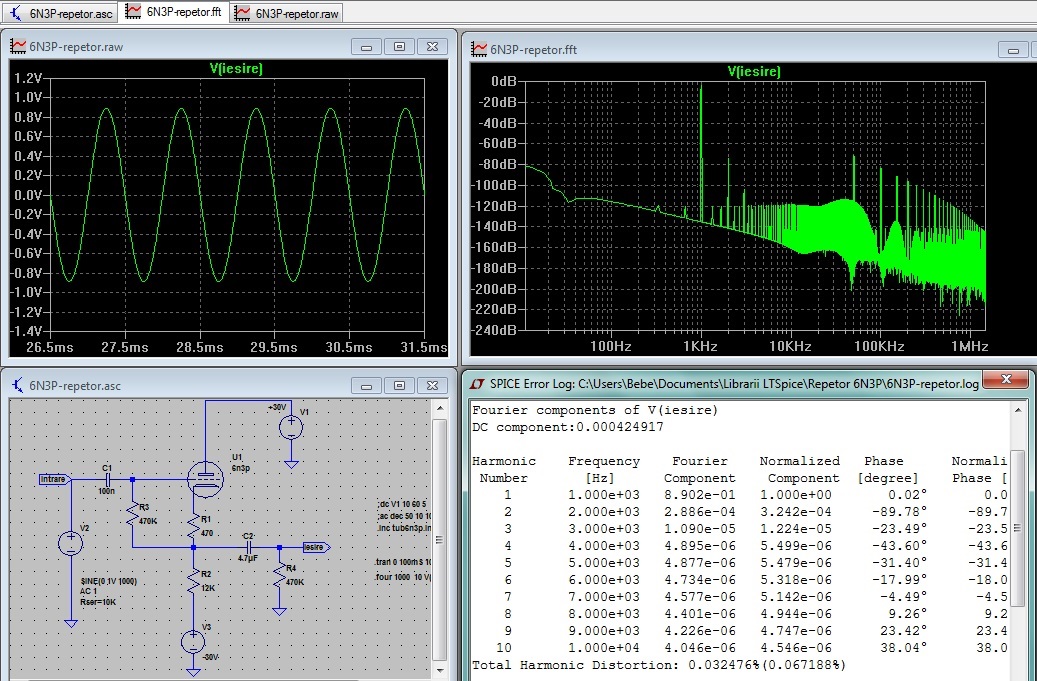Click Fourier components of V(iesire) heading
The image size is (1037, 681).
click(595, 410)
